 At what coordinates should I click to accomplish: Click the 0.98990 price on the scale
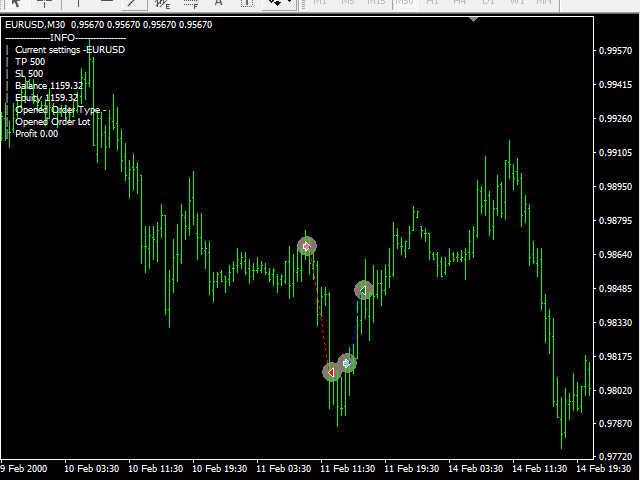point(612,187)
